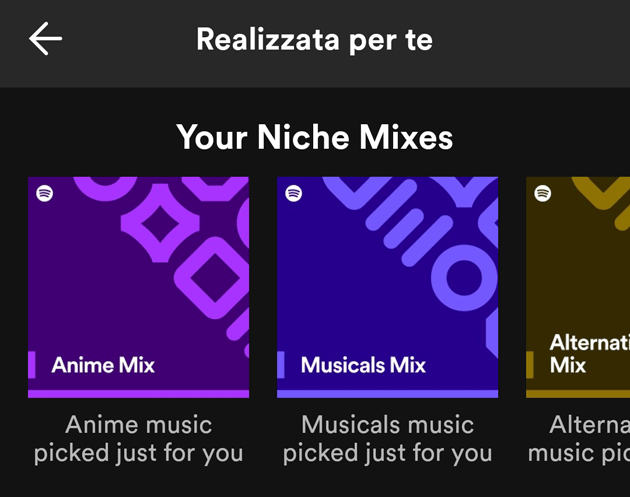Click the bottom purple stripe of Anime Mix

tap(138, 394)
